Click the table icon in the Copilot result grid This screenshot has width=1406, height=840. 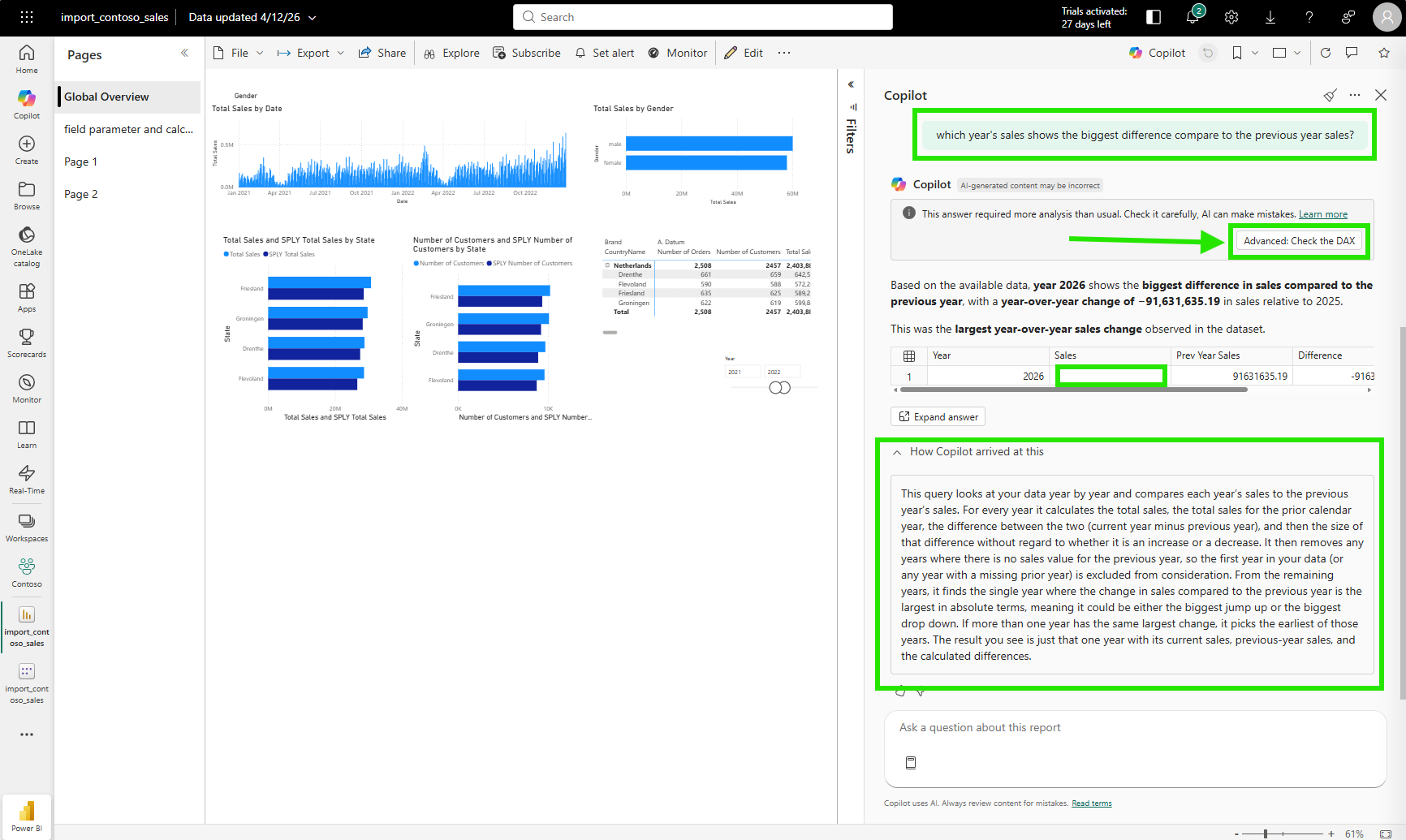[909, 355]
